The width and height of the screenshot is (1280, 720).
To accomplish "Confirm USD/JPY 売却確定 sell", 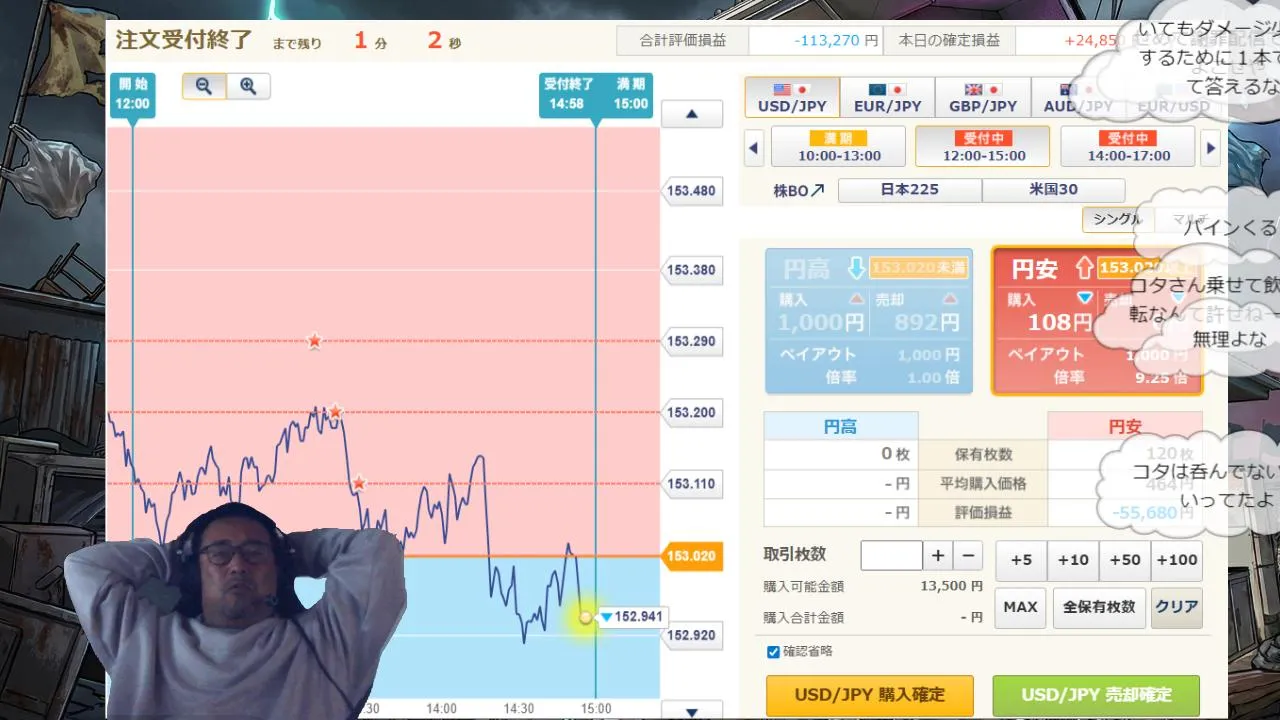I will point(1097,695).
